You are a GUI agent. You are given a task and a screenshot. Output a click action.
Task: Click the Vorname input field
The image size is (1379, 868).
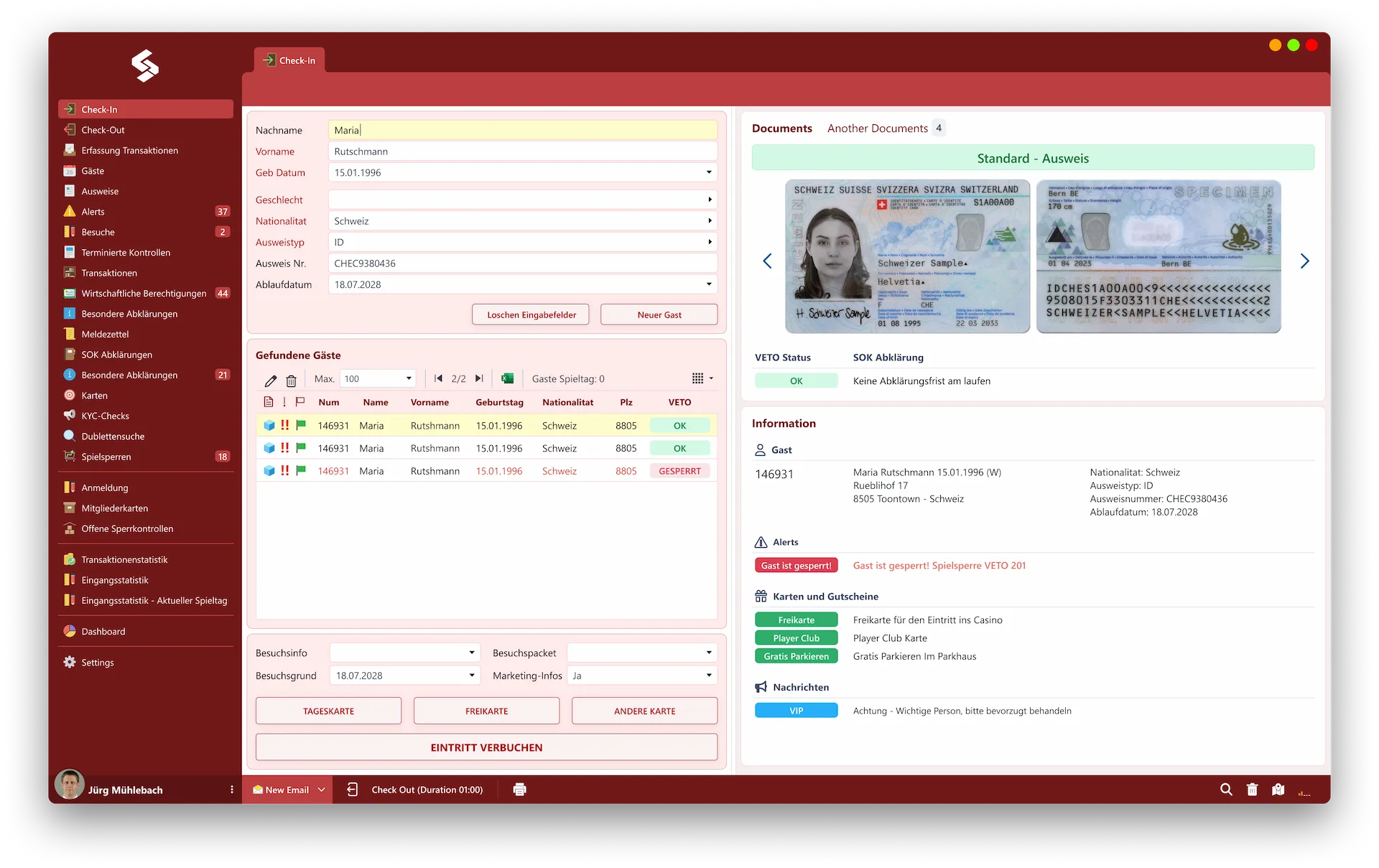(x=522, y=151)
